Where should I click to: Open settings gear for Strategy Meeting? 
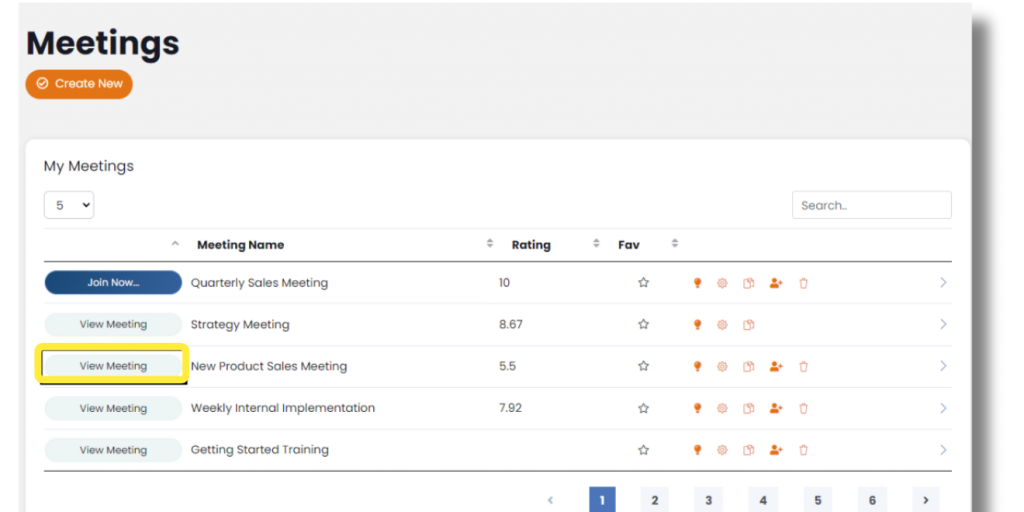tap(722, 325)
